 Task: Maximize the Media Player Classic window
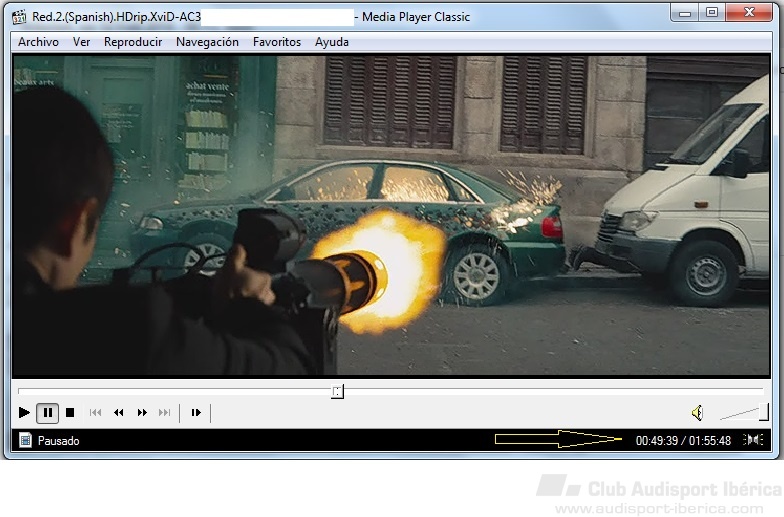click(x=712, y=12)
